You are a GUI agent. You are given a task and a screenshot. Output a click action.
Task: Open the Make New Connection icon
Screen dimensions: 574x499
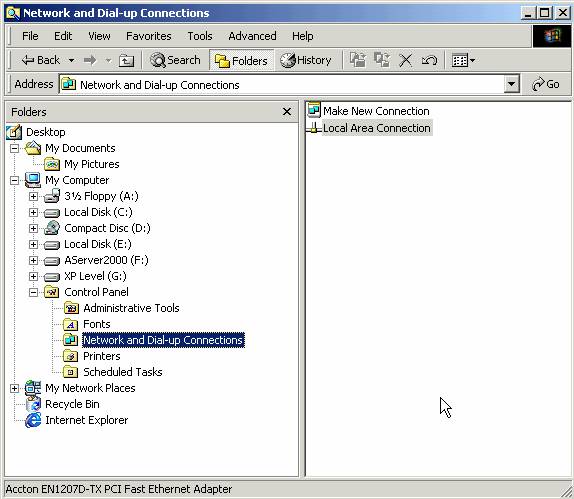314,110
